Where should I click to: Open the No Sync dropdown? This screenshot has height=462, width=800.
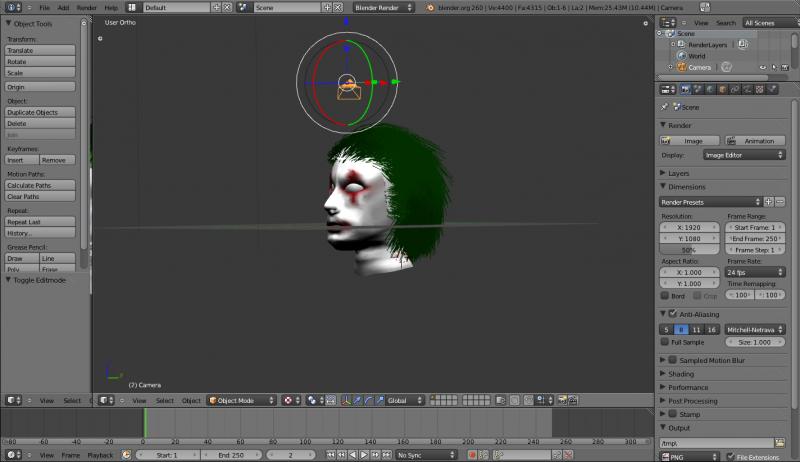pyautogui.click(x=426, y=455)
